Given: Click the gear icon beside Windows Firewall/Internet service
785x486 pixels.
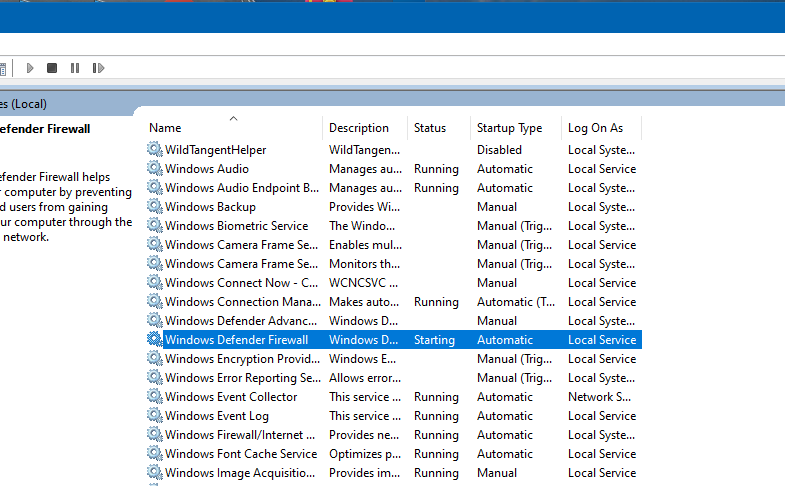Looking at the screenshot, I should pos(155,434).
